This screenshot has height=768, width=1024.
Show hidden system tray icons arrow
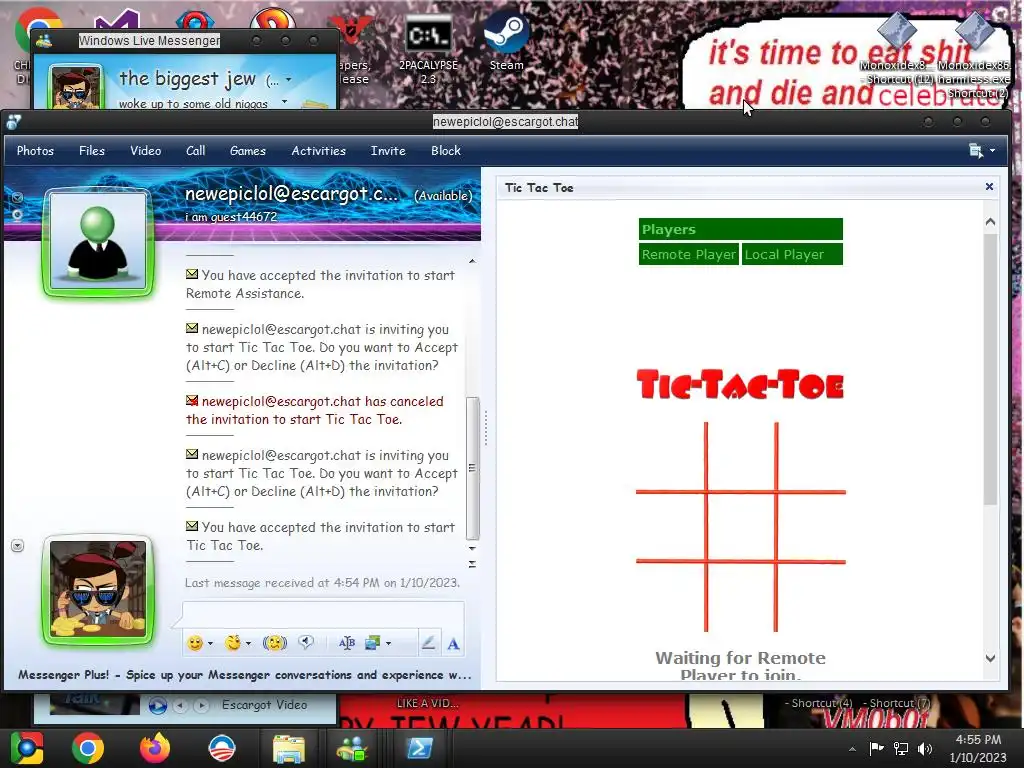point(852,749)
